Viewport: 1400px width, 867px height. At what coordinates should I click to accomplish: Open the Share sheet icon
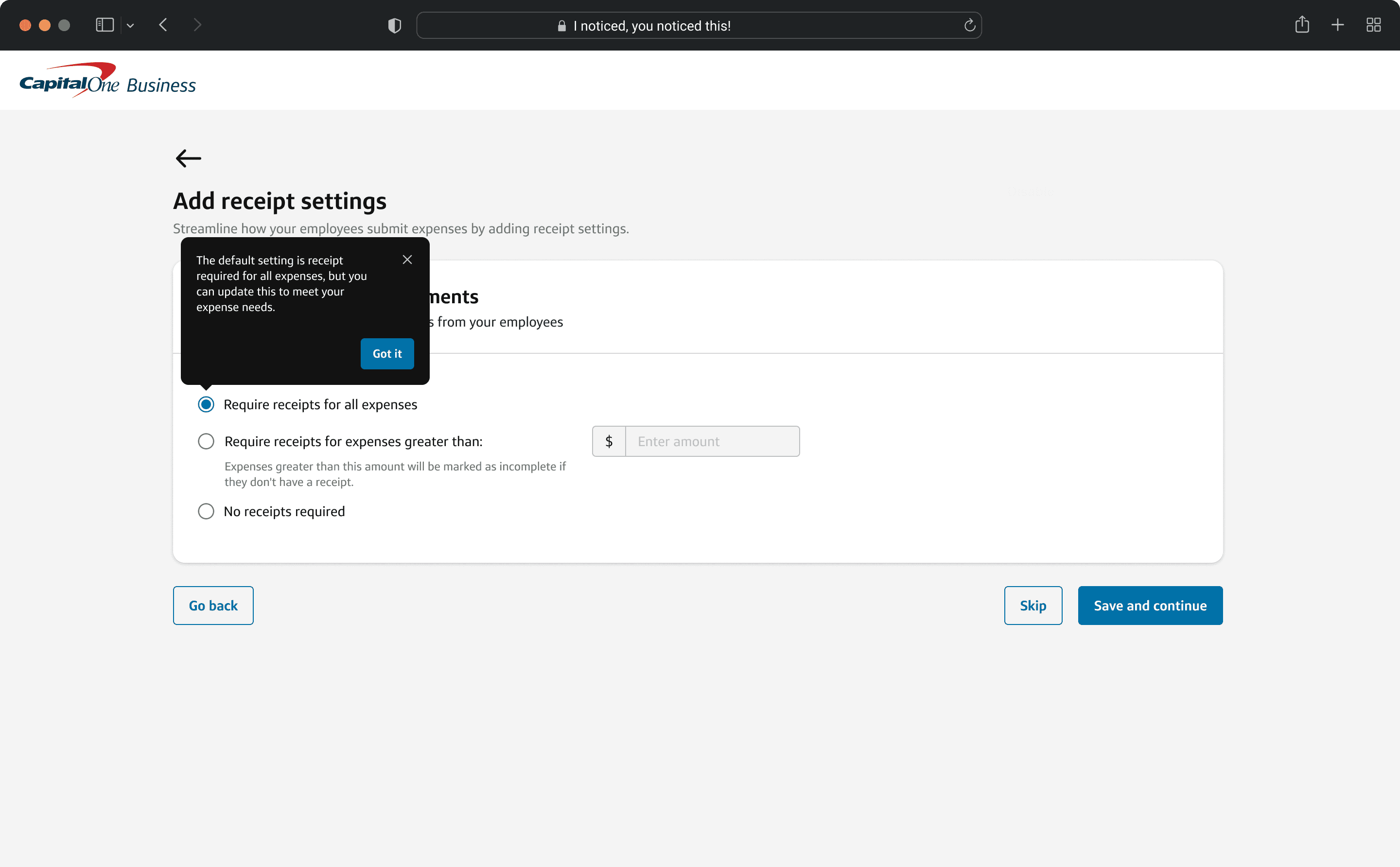(x=1302, y=25)
